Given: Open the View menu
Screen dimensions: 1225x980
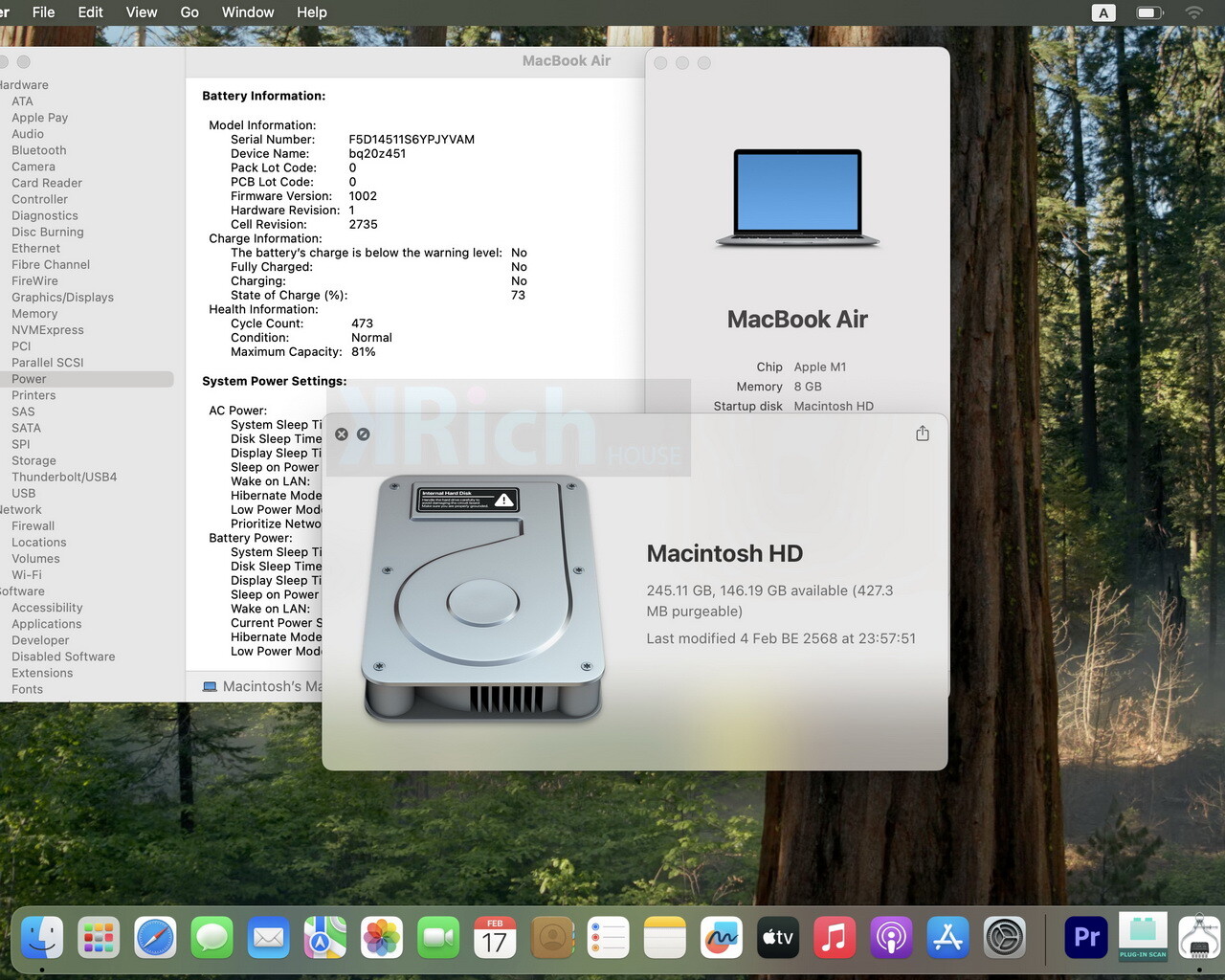Looking at the screenshot, I should coord(142,12).
